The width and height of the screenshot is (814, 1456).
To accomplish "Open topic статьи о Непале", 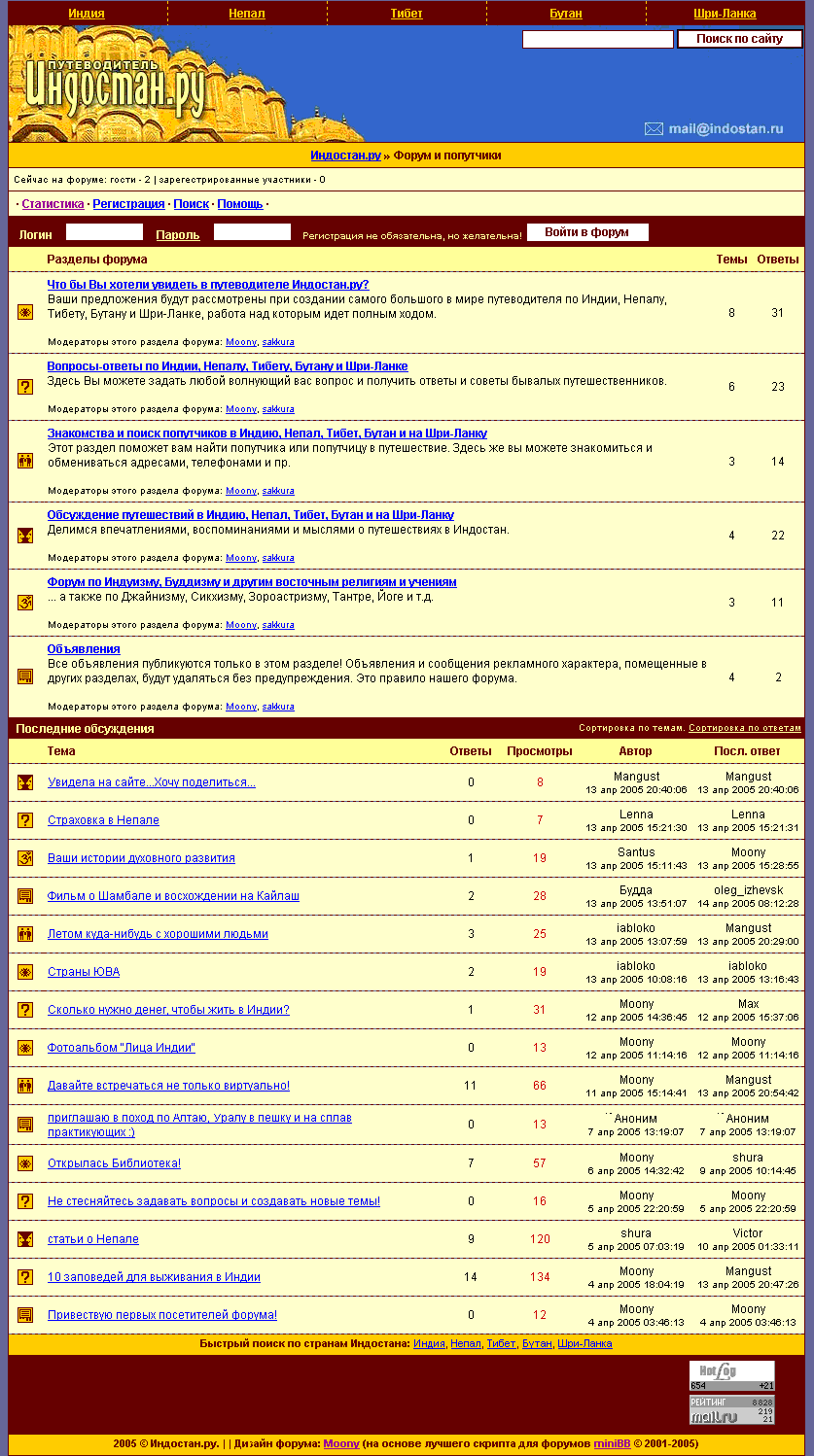I will coord(93,1239).
